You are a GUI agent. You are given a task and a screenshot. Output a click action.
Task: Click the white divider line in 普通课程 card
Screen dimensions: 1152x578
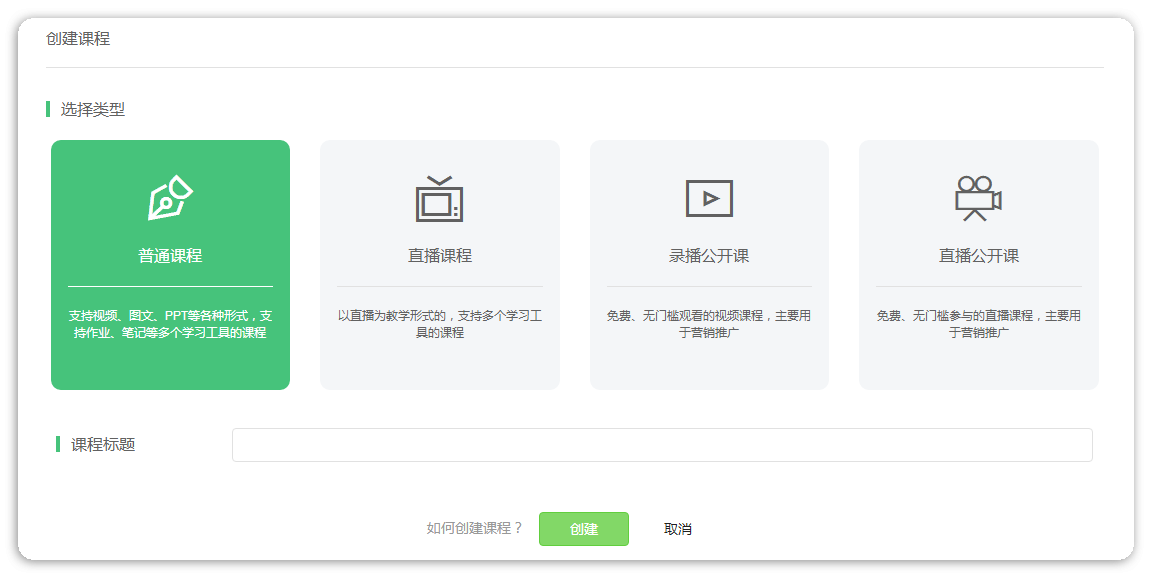pyautogui.click(x=170, y=286)
